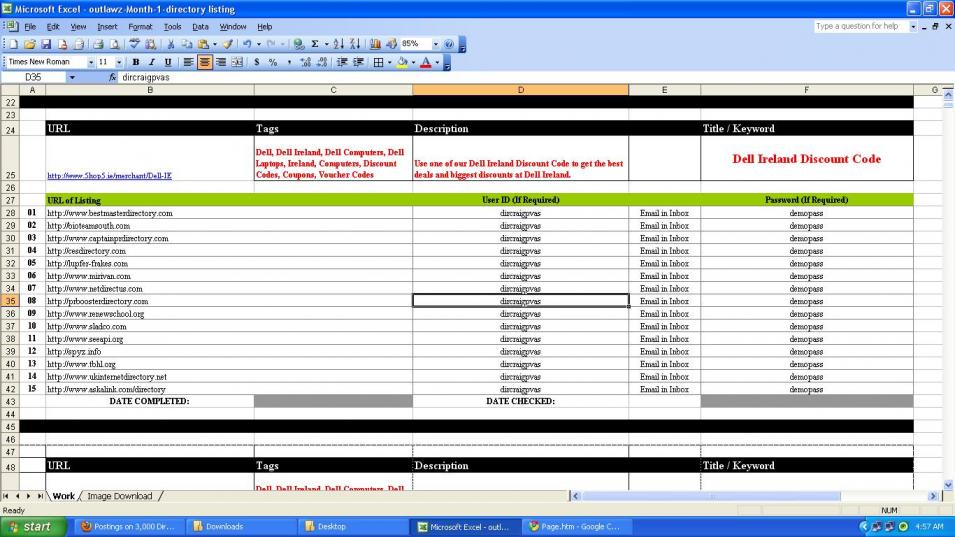Viewport: 955px width, 537px height.
Task: Apply the red Font Color A
Action: point(426,62)
